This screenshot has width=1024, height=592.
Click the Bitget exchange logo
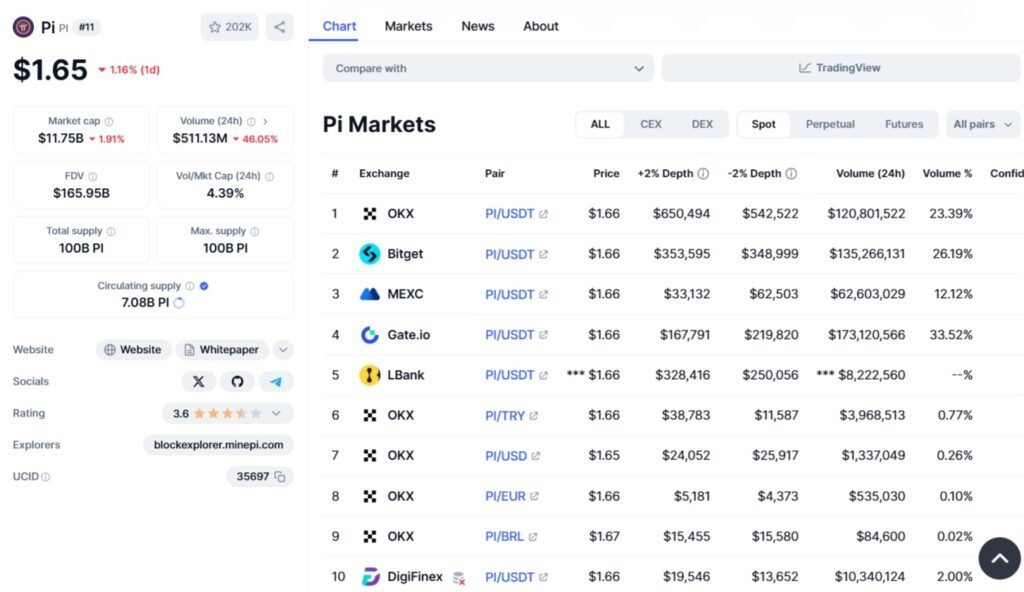370,254
